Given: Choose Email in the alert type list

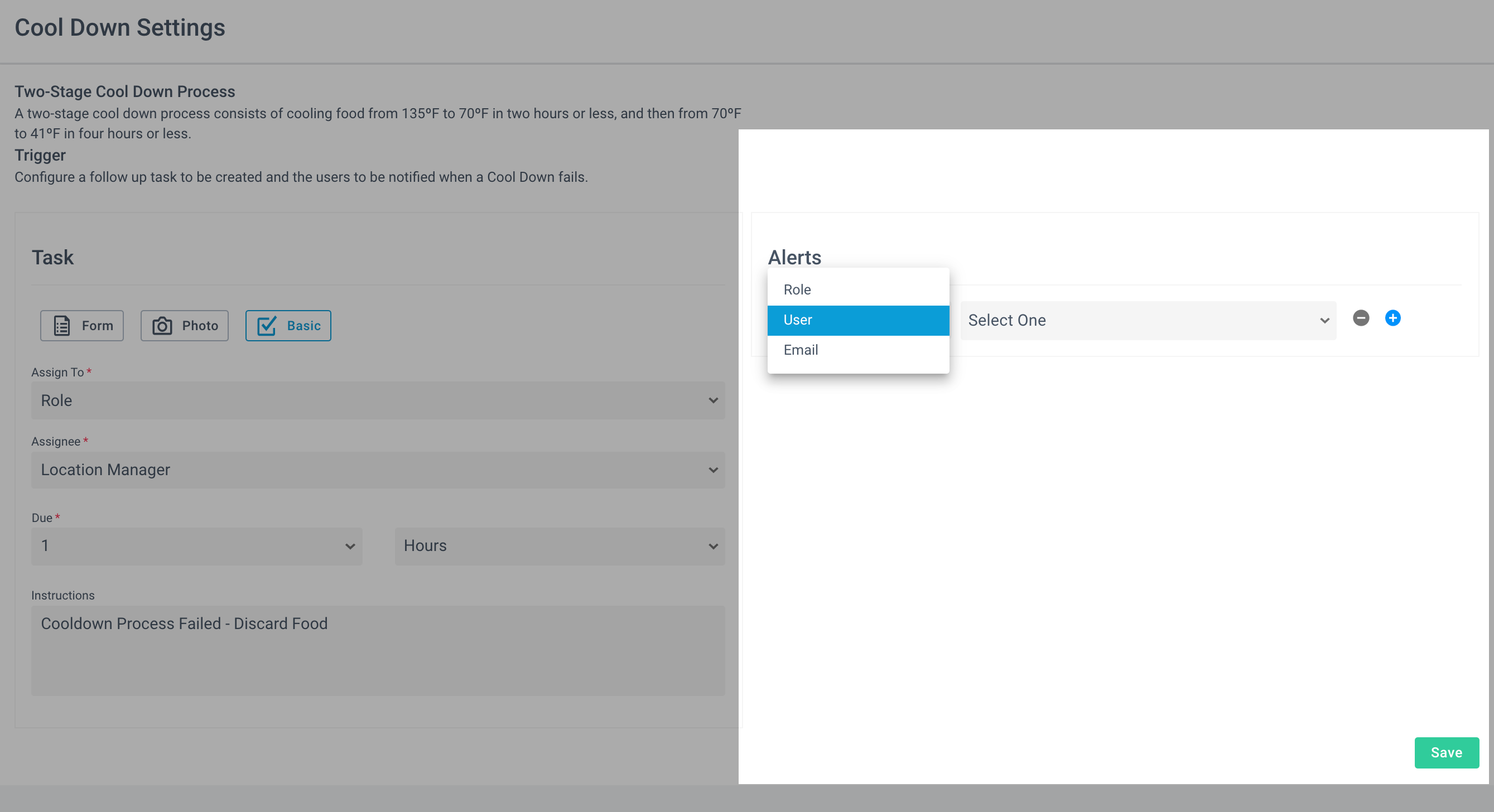Looking at the screenshot, I should [x=858, y=350].
